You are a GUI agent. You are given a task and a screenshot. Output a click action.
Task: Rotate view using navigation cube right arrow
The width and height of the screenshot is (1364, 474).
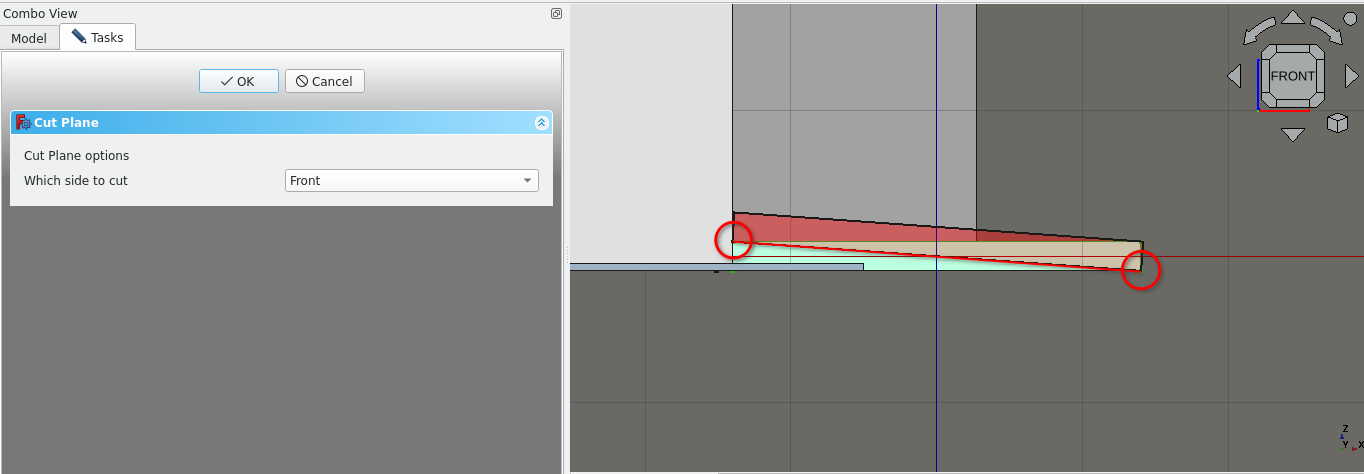(1352, 76)
